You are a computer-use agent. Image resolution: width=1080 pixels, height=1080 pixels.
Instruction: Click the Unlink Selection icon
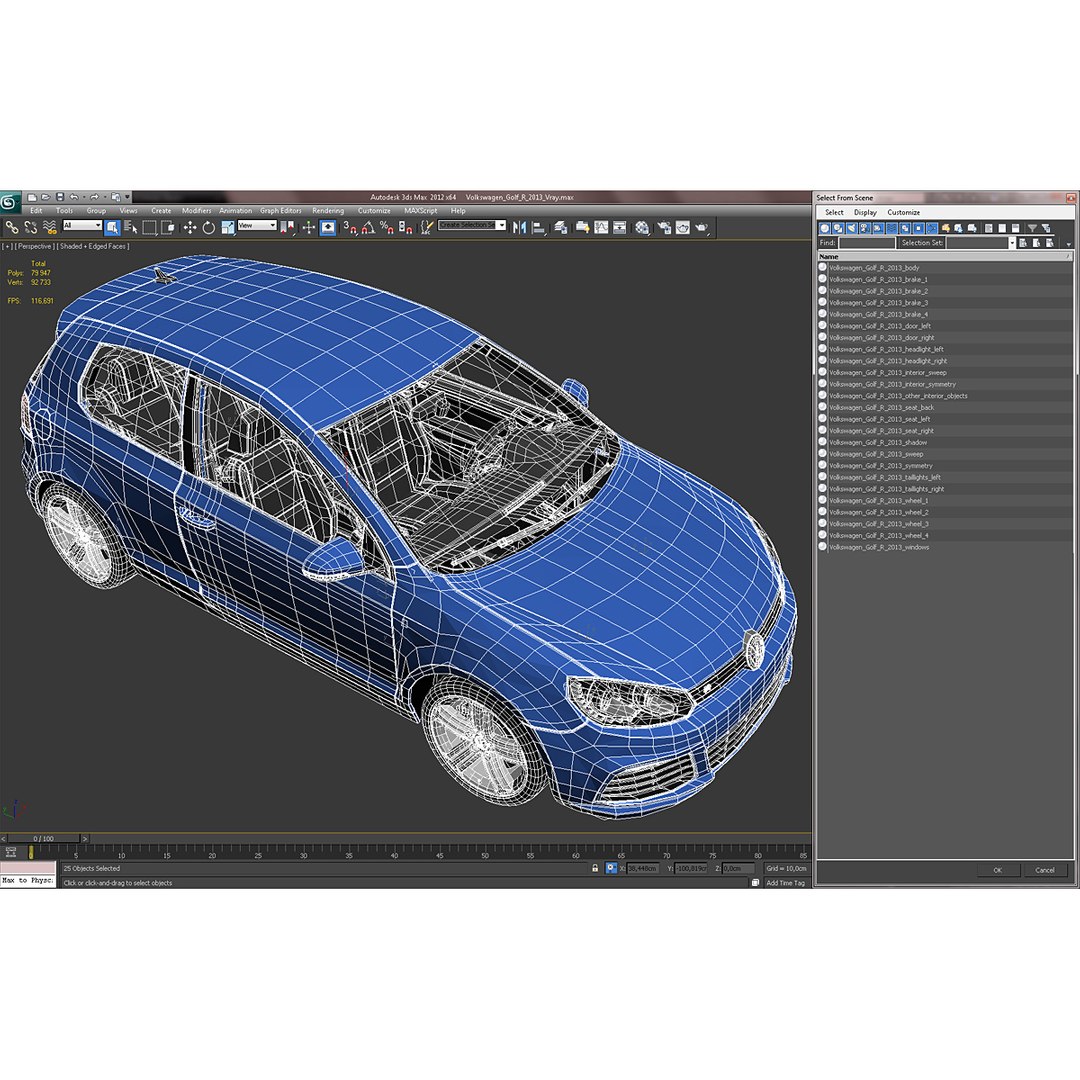(31, 227)
